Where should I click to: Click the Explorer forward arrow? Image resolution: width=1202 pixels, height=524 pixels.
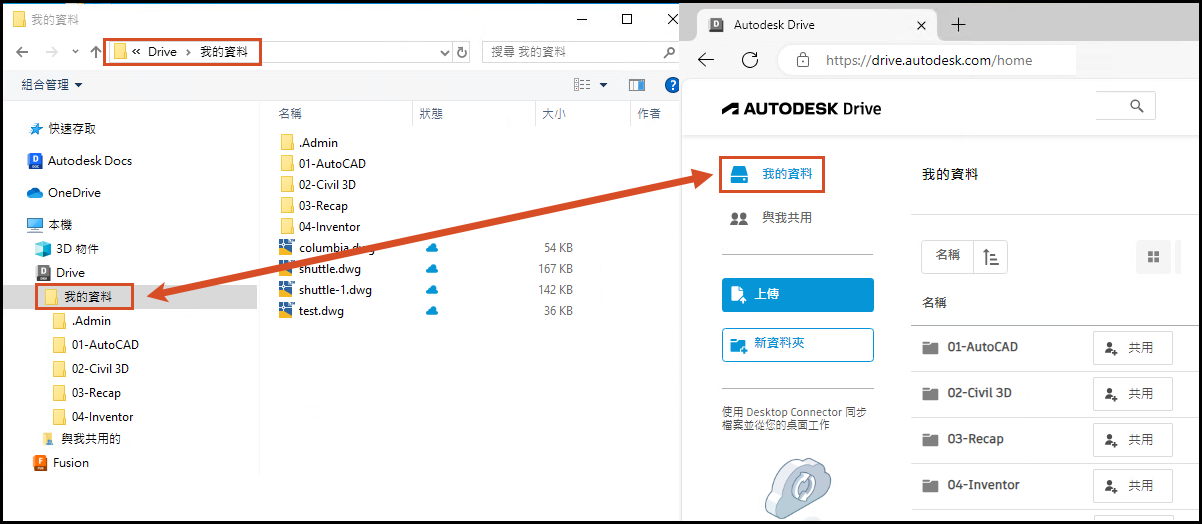click(51, 52)
